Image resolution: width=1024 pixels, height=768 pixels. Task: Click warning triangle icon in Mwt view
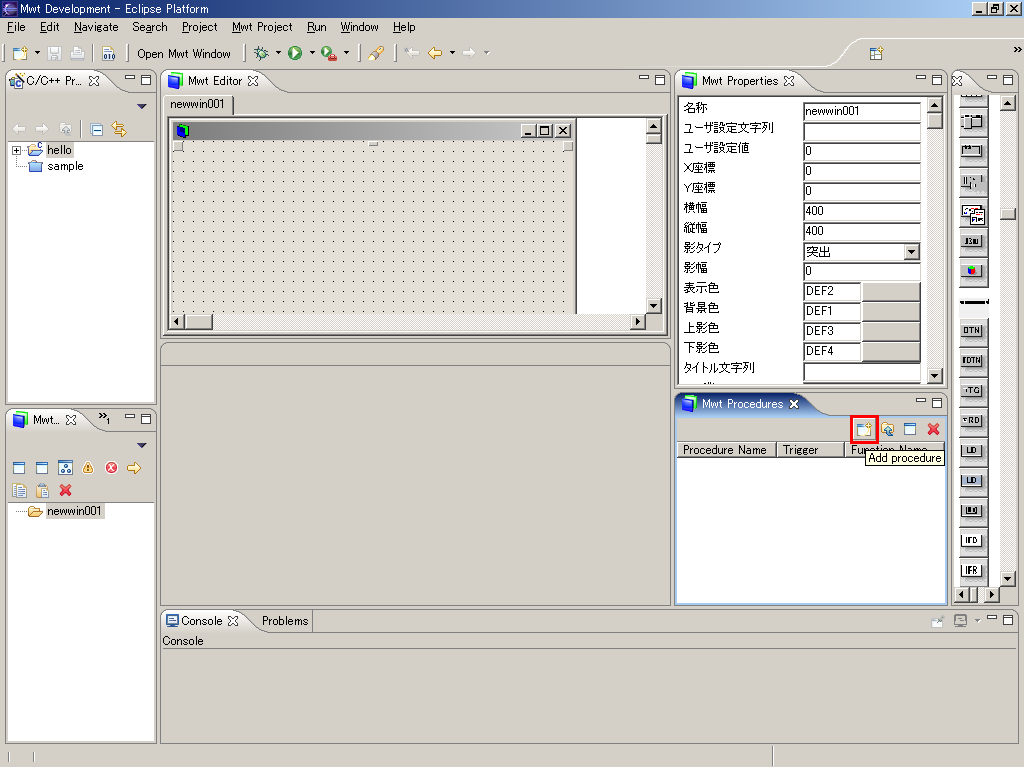pyautogui.click(x=88, y=468)
